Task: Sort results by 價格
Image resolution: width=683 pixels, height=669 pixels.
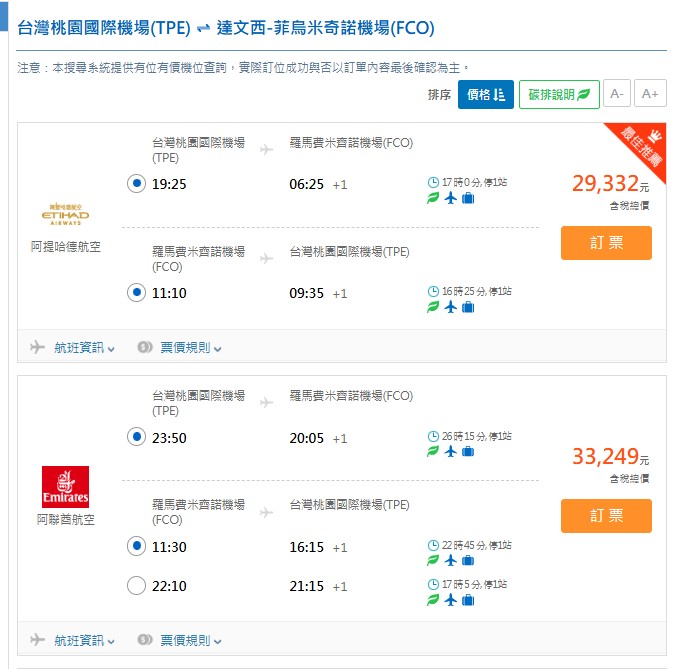Action: 486,95
